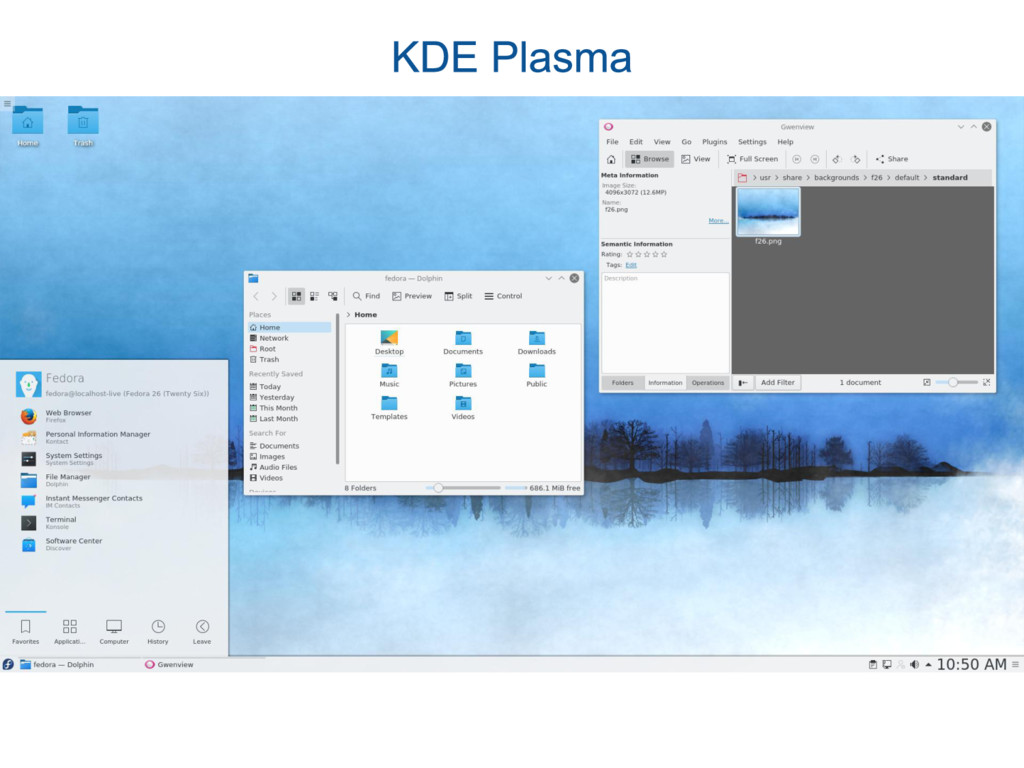Rotate image left in Gwenview

[837, 159]
